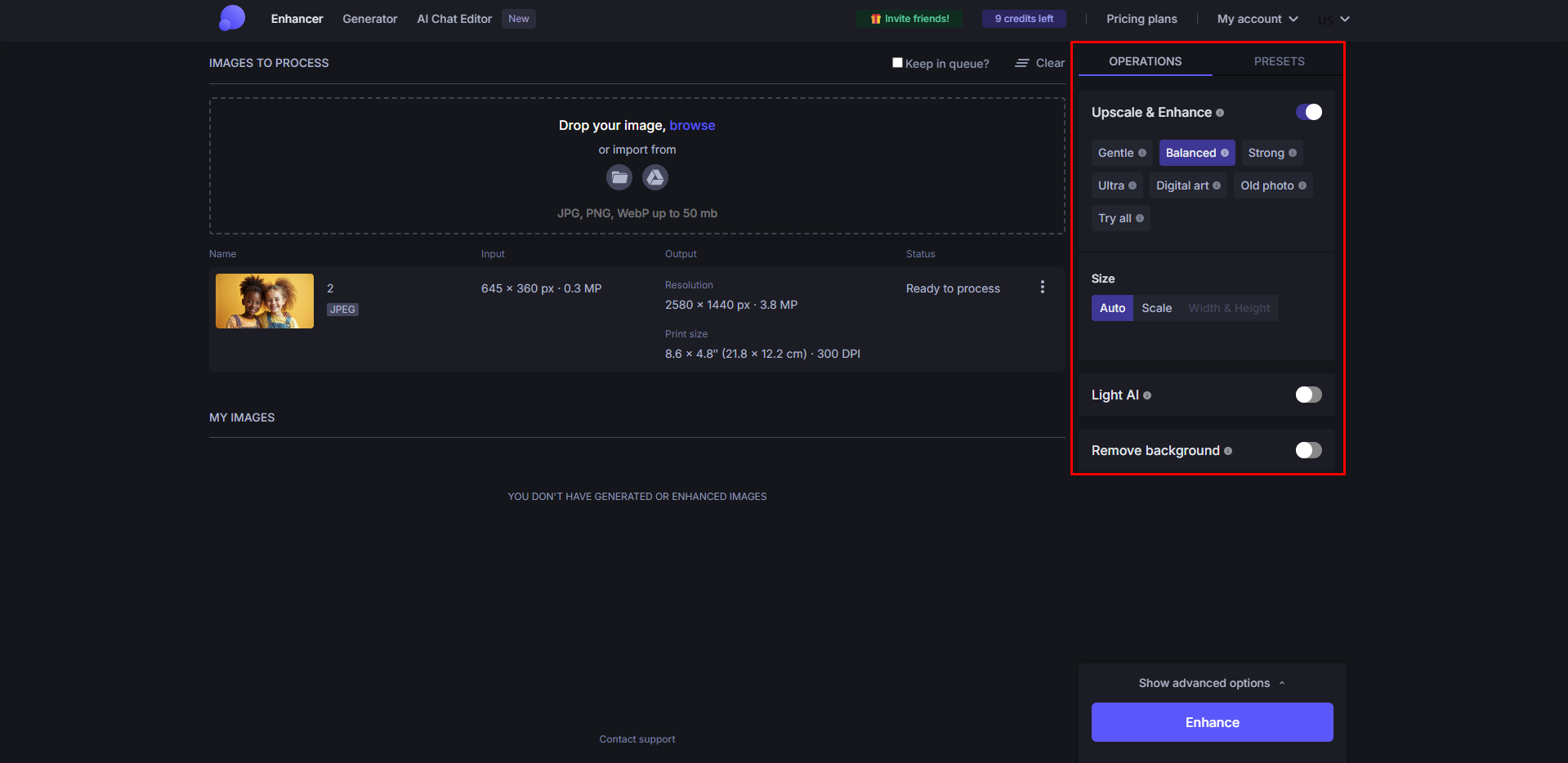Switch to the Operations tab
This screenshot has width=1568, height=763.
[1145, 61]
